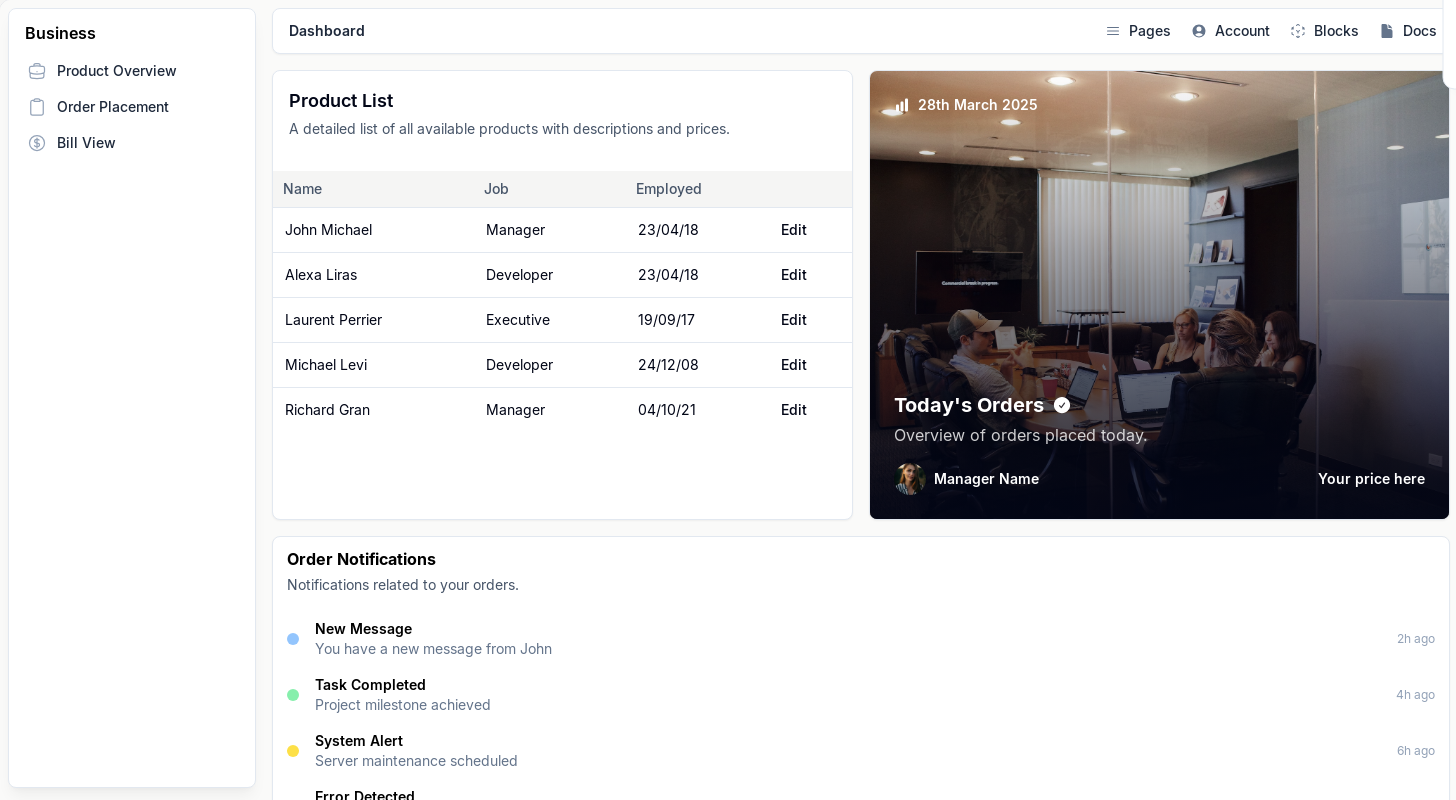The image size is (1456, 800).
Task: Click the Dashboard breadcrumb title
Action: 327,31
